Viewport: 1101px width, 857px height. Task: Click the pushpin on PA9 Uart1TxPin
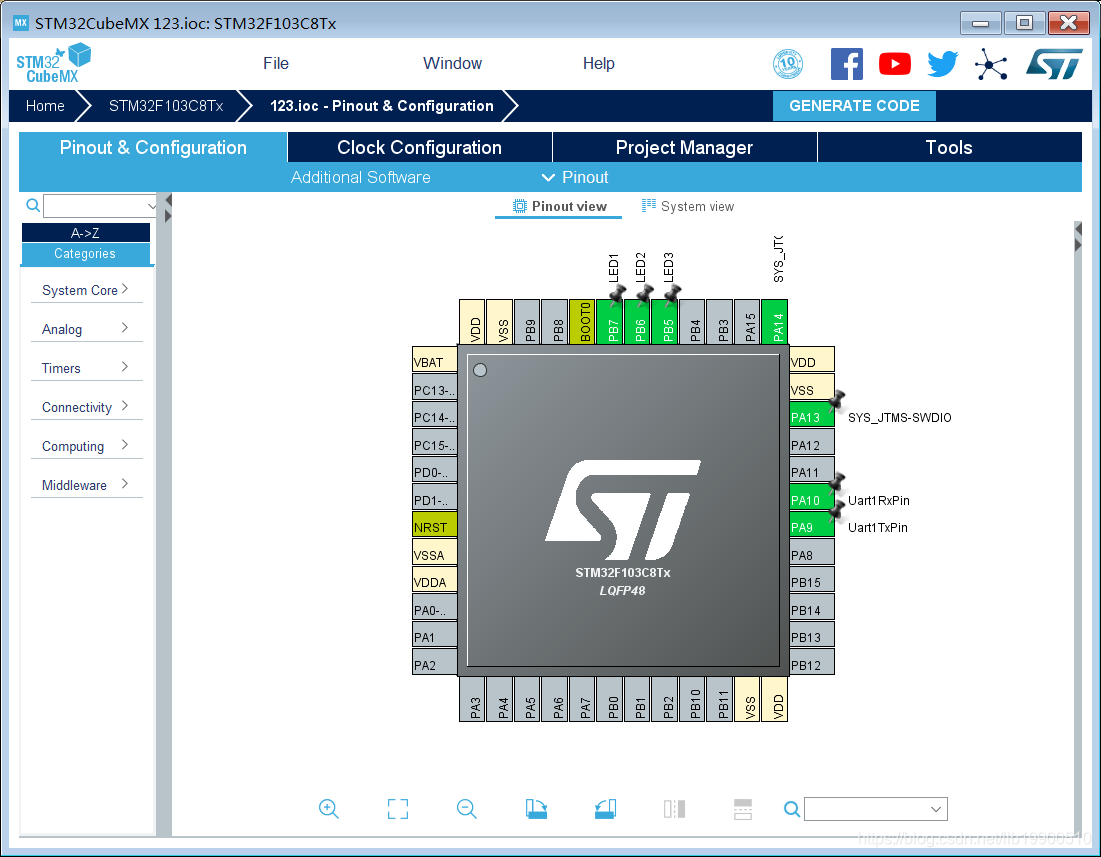pos(836,510)
